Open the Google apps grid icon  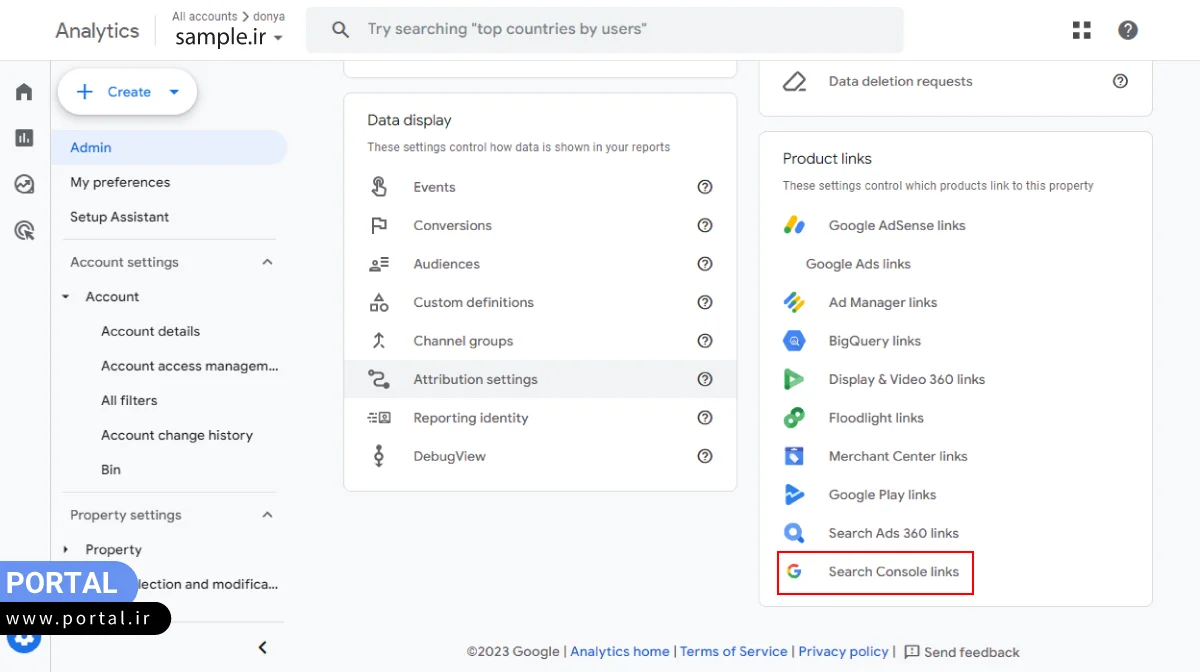tap(1081, 30)
